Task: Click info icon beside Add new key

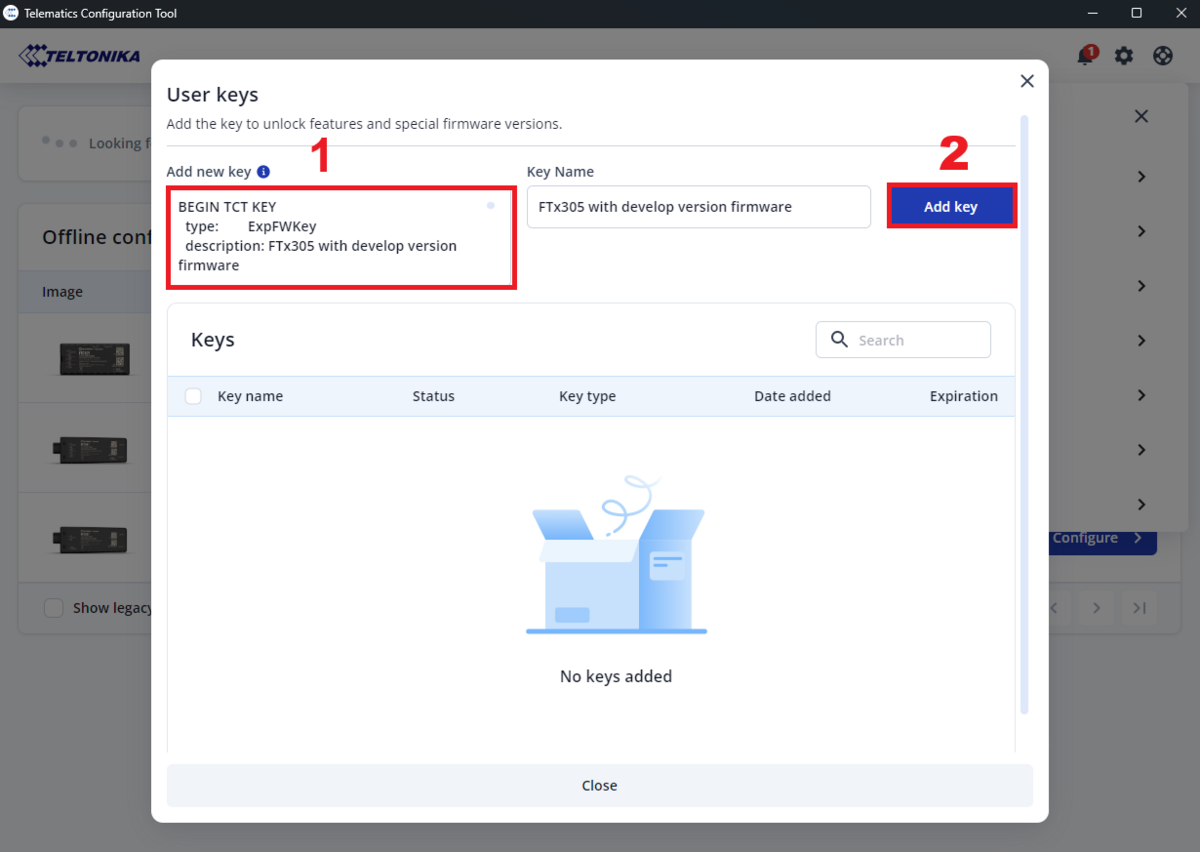Action: 263,172
